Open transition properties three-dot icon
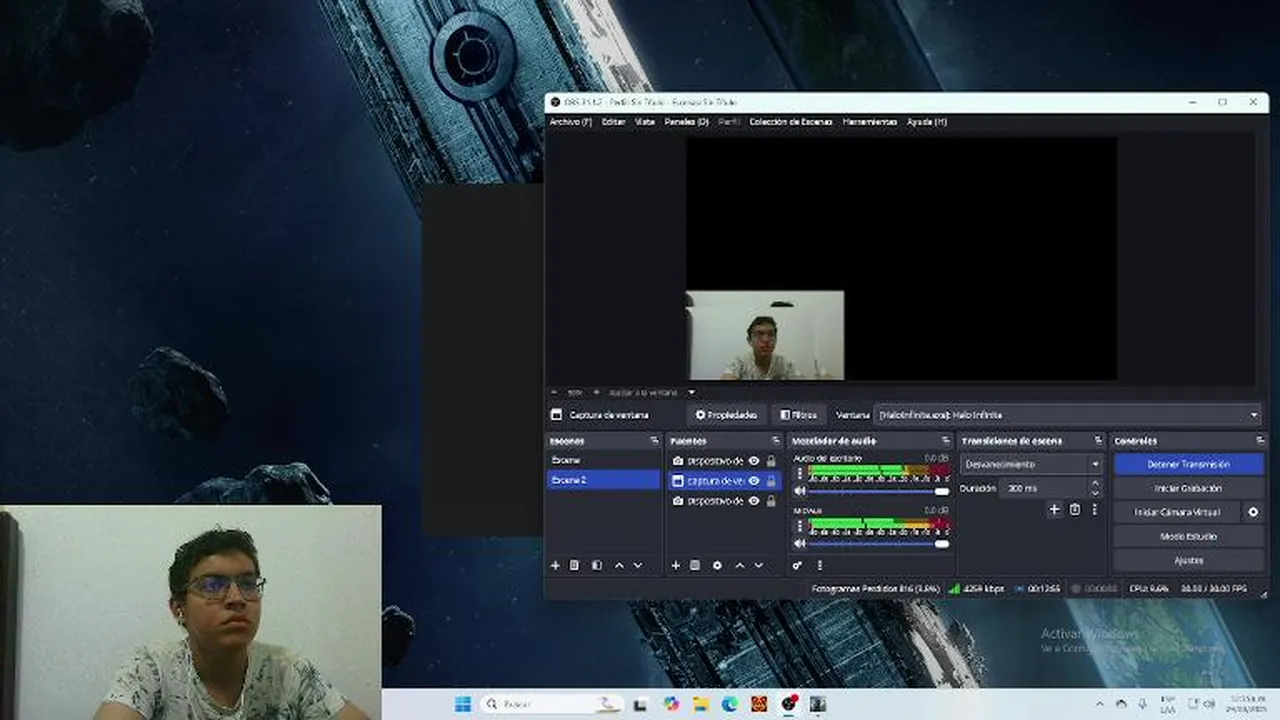The width and height of the screenshot is (1280, 720). coord(1094,510)
